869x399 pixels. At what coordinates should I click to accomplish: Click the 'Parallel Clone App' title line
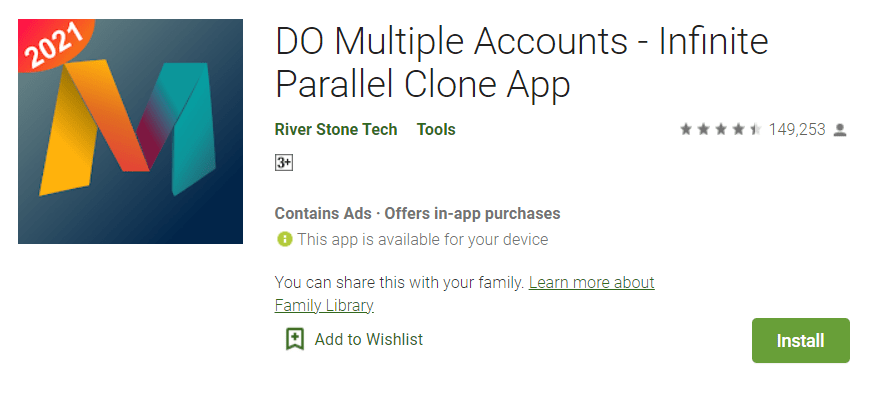tap(422, 85)
